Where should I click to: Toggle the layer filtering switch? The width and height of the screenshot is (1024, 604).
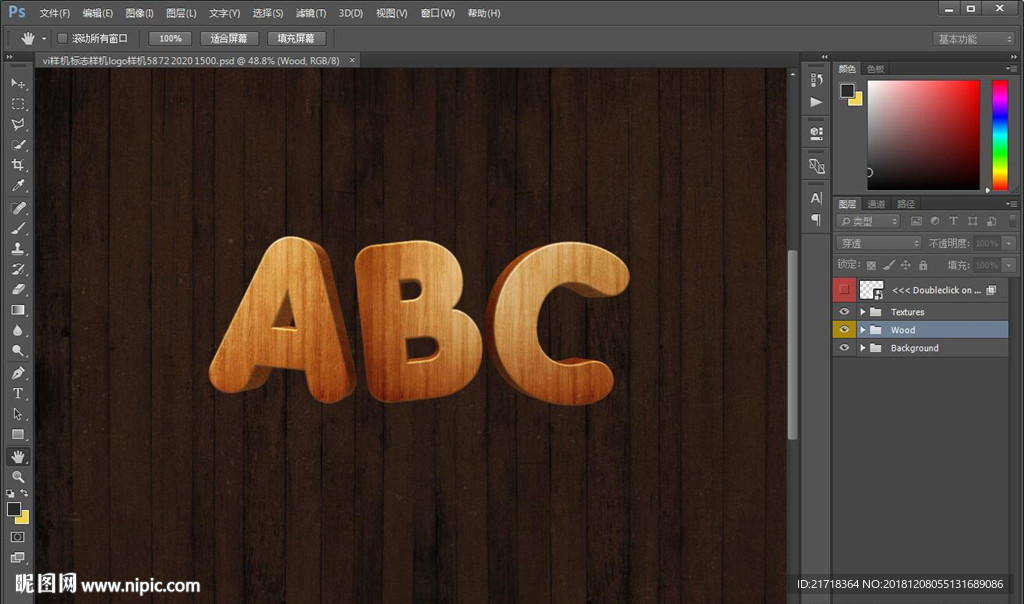pos(1012,221)
